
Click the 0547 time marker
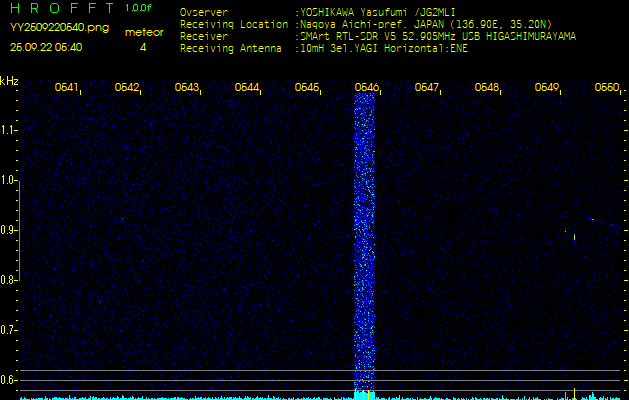coord(426,87)
